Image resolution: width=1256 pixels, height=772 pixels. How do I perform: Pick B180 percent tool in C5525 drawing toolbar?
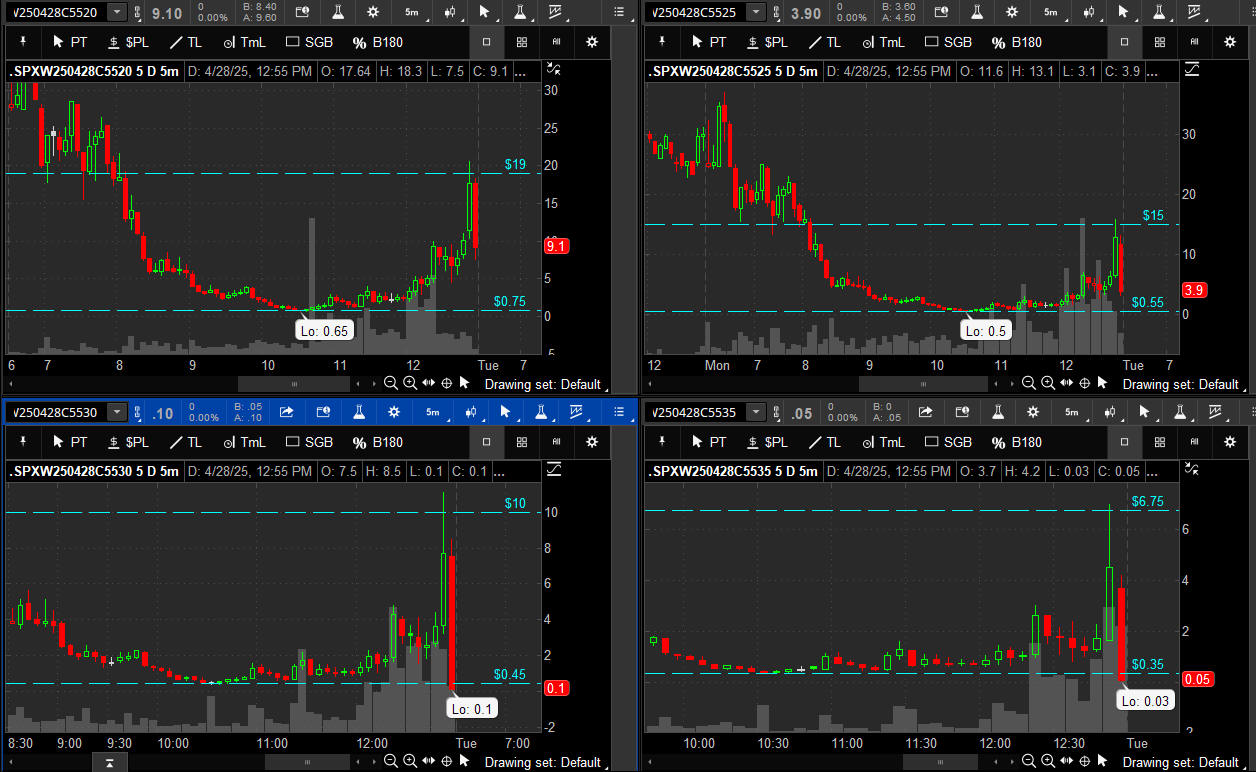point(1017,42)
